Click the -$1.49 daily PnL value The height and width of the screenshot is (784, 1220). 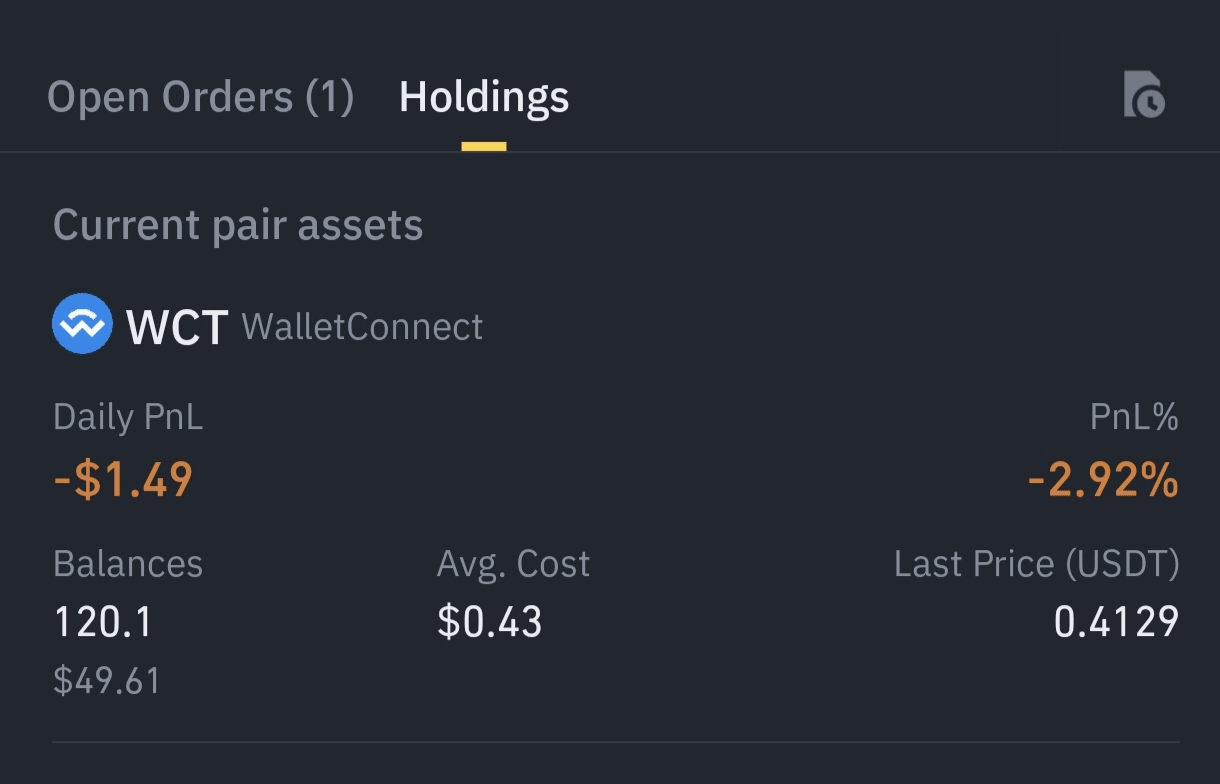point(123,480)
